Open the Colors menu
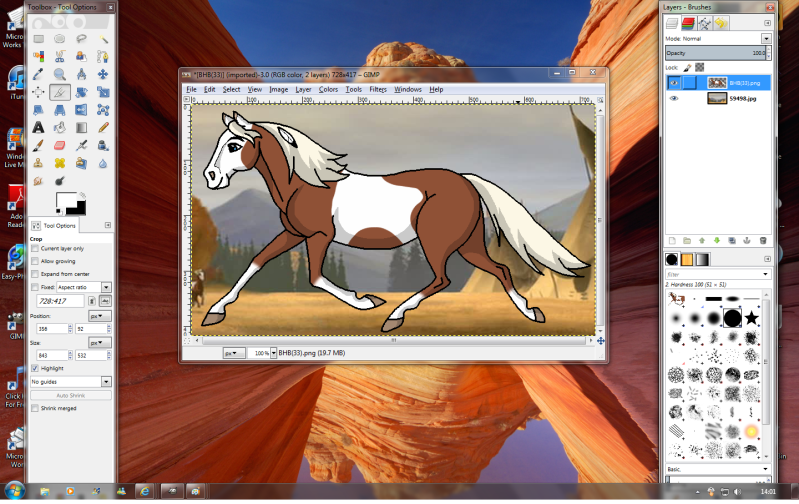799x504 pixels. tap(329, 89)
